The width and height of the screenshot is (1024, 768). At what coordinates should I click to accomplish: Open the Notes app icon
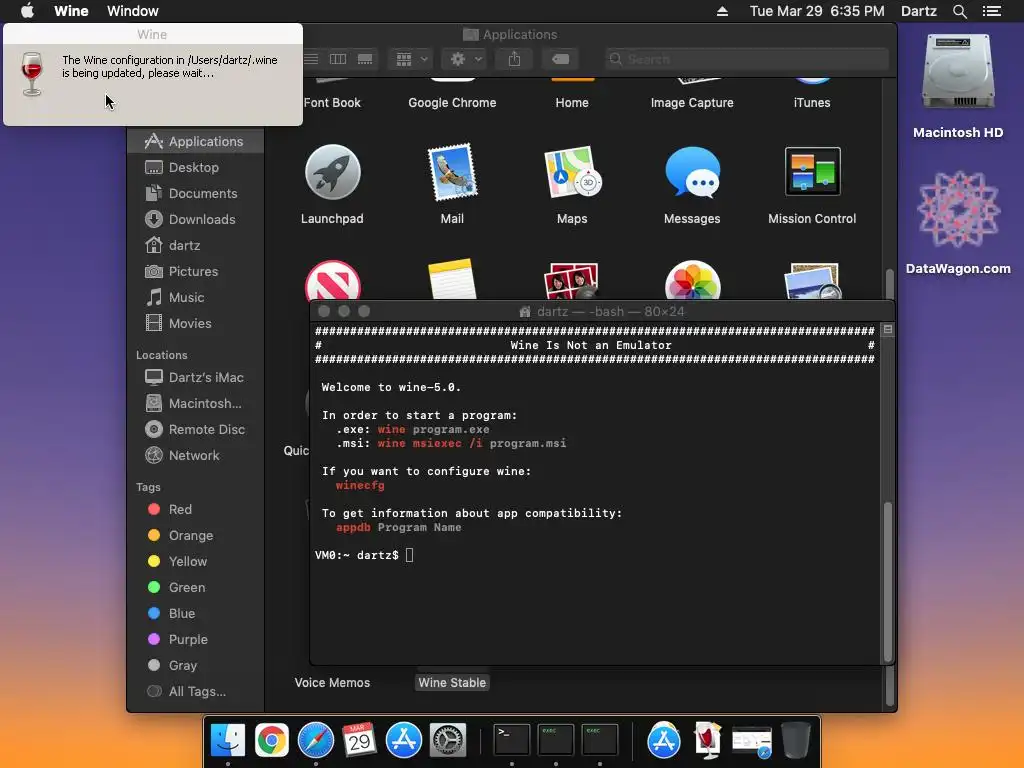click(452, 280)
